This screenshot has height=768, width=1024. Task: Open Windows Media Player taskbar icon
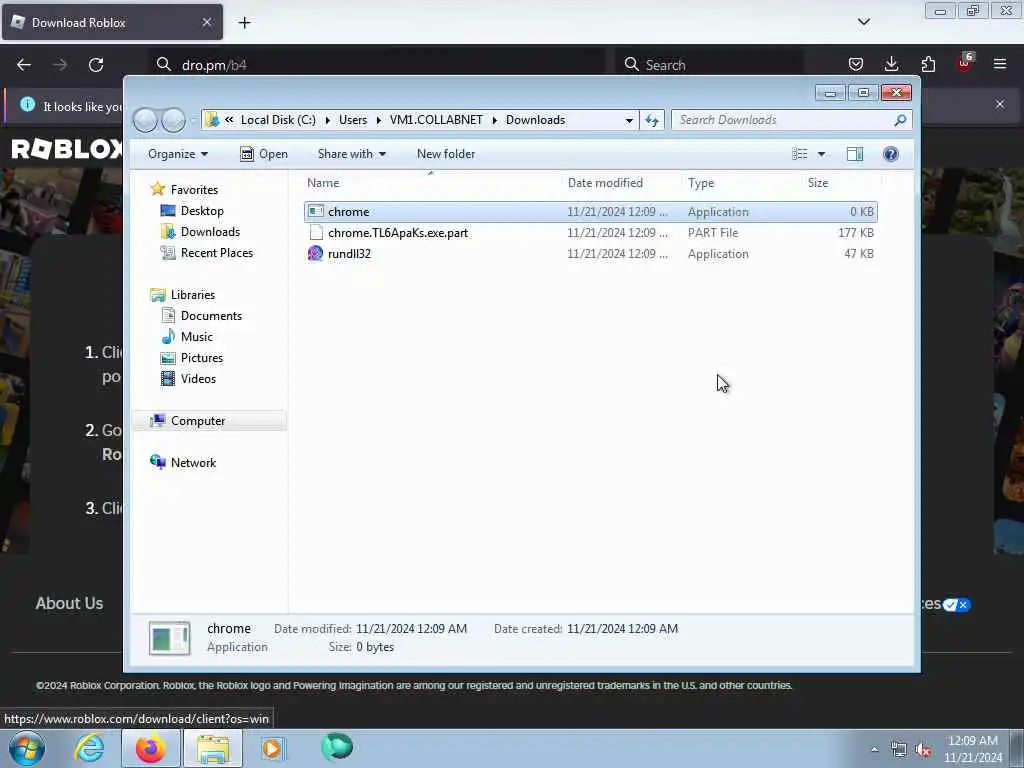point(273,748)
